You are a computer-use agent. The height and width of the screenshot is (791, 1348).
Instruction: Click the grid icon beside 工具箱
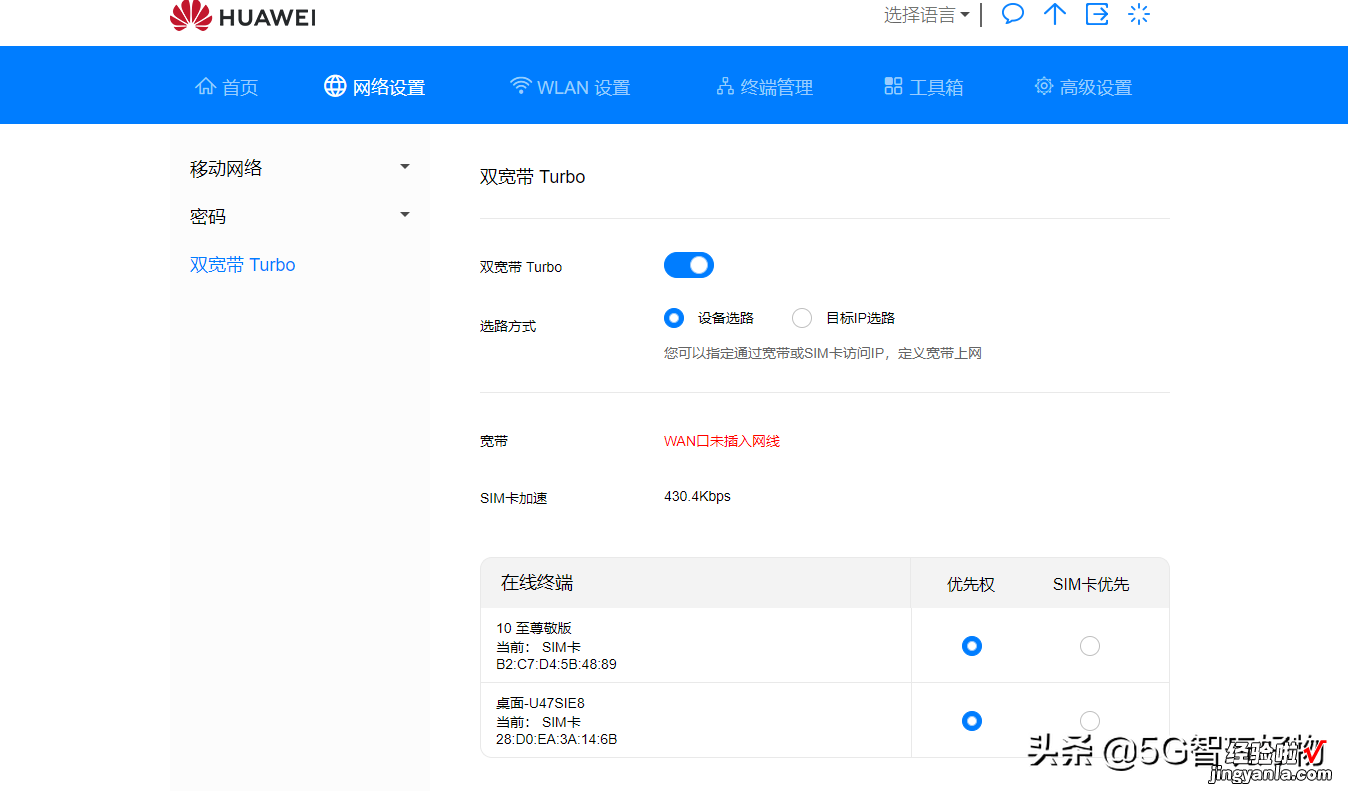[x=894, y=86]
